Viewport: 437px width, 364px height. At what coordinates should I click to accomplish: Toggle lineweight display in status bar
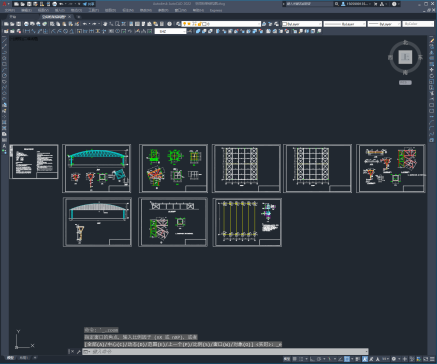click(x=358, y=359)
